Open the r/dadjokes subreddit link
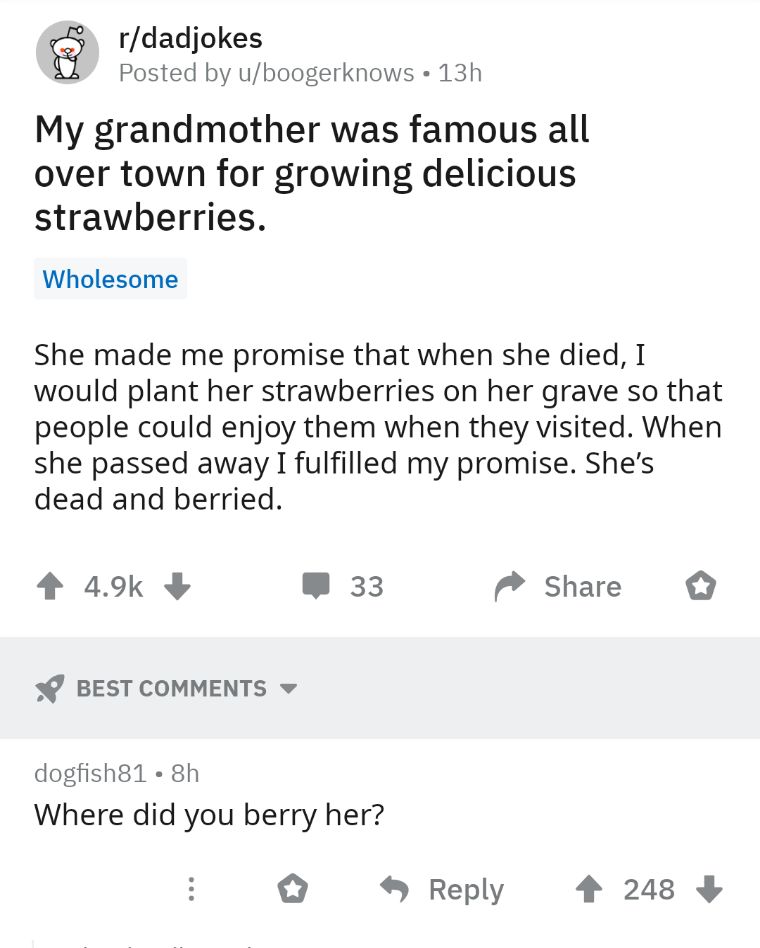Image resolution: width=760 pixels, height=948 pixels. pyautogui.click(x=190, y=39)
